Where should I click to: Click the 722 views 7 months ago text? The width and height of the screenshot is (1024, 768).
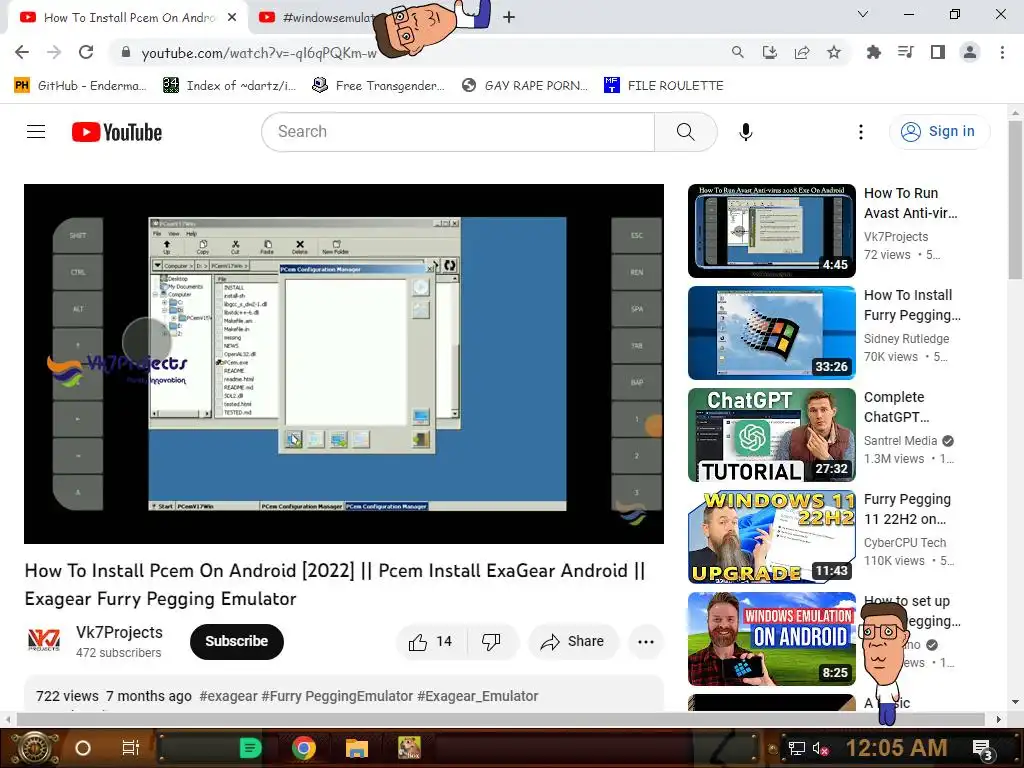pyautogui.click(x=114, y=696)
